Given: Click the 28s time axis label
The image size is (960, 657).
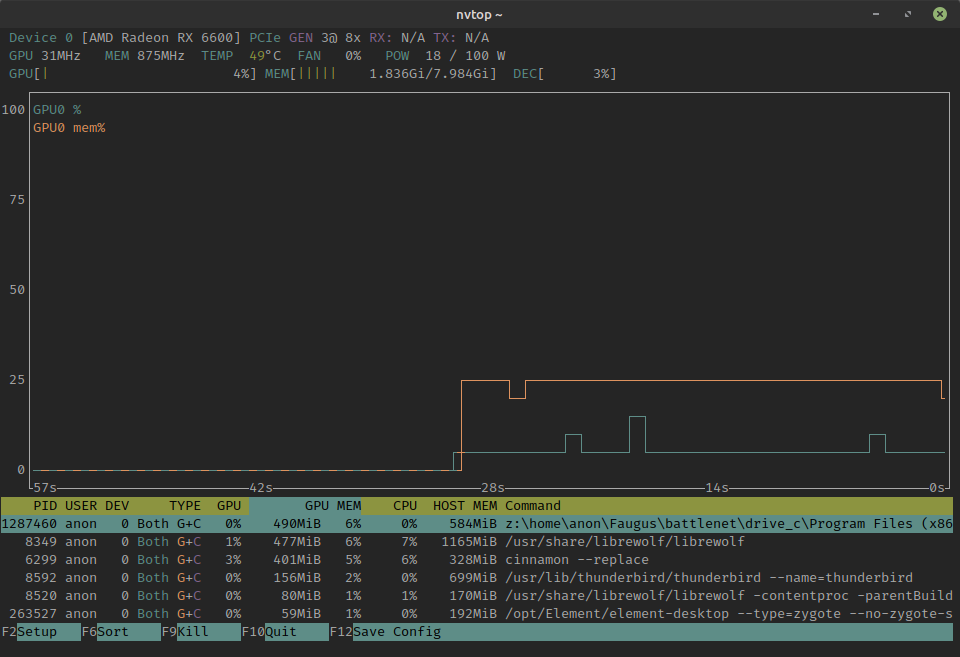Looking at the screenshot, I should click(x=493, y=488).
